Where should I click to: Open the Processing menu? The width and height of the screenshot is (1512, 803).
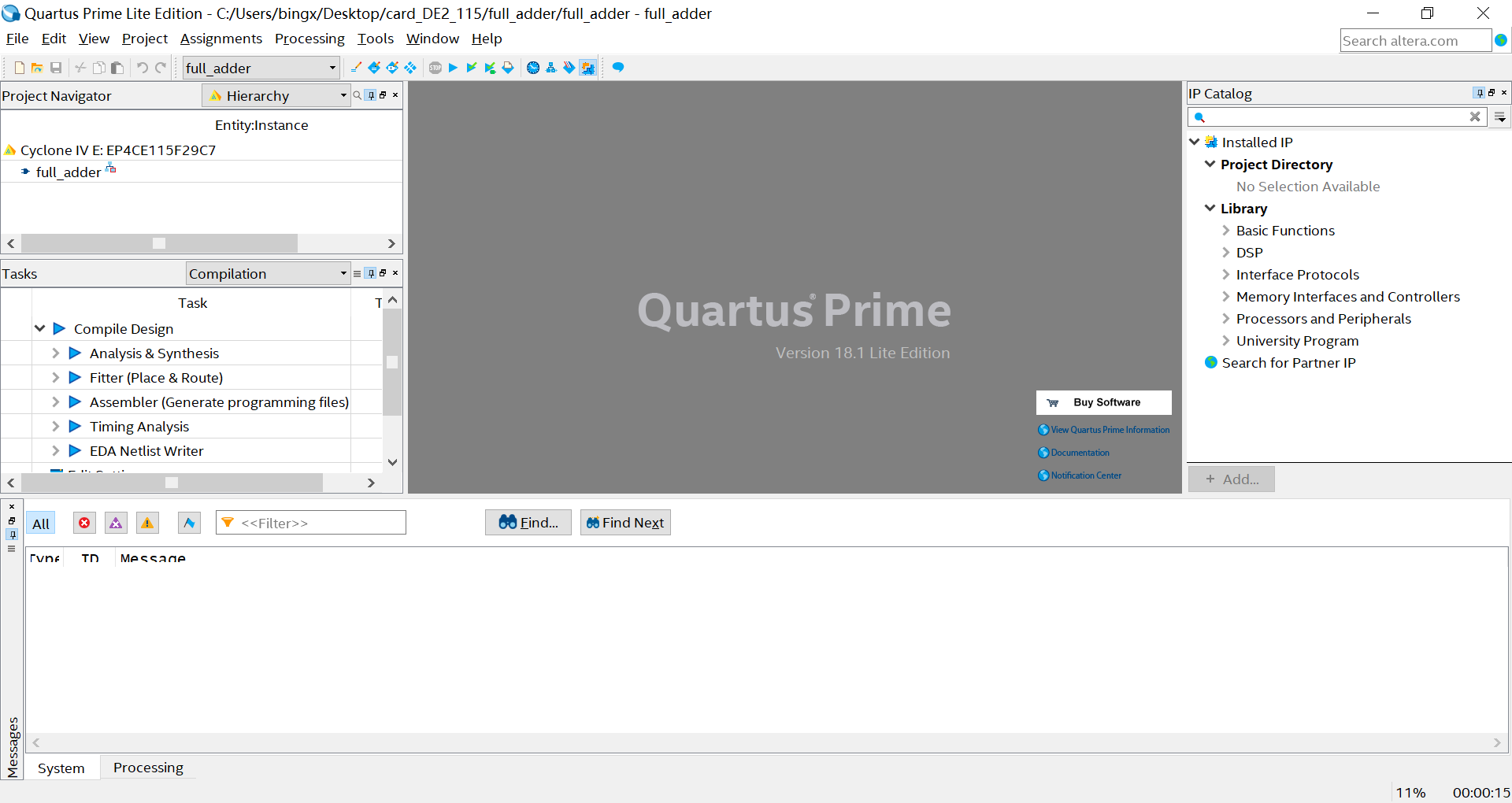click(309, 39)
